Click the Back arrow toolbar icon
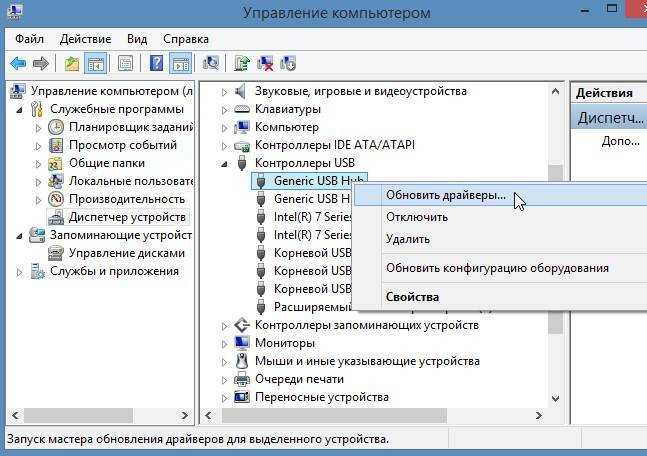Screen dimensions: 647x456 [18, 64]
